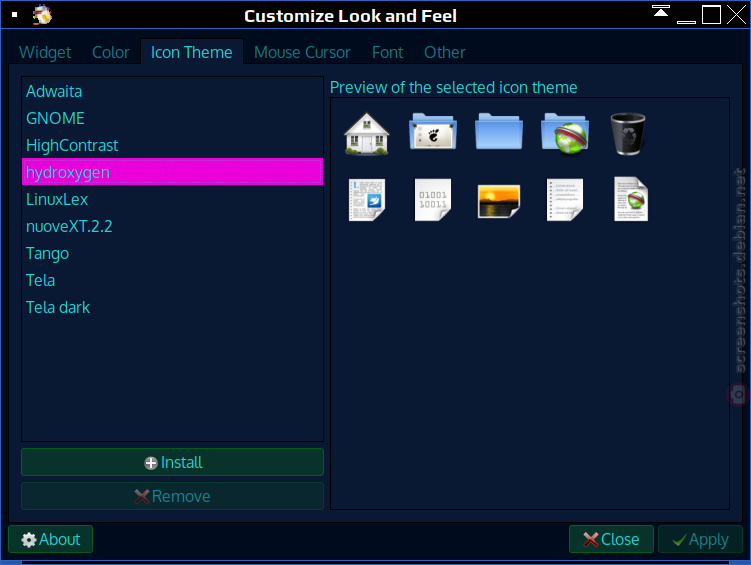This screenshot has width=751, height=565.
Task: Click the Close button
Action: [x=611, y=539]
